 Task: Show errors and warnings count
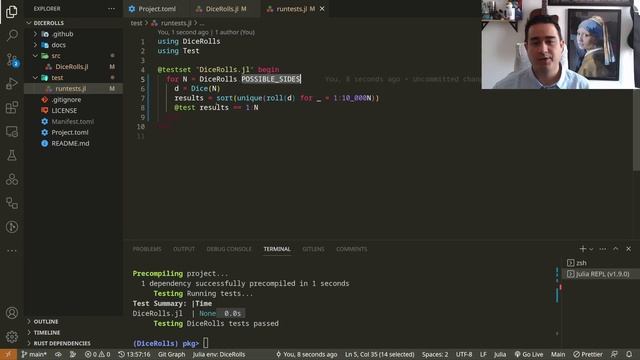(97, 354)
